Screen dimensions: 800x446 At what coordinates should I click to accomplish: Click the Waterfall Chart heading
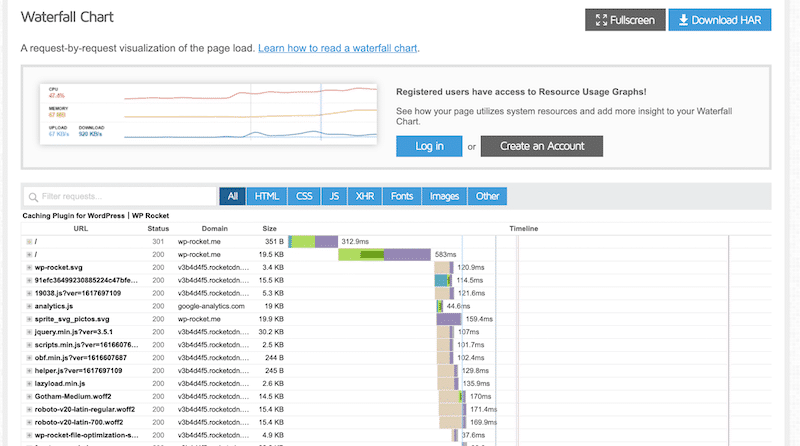tap(67, 17)
